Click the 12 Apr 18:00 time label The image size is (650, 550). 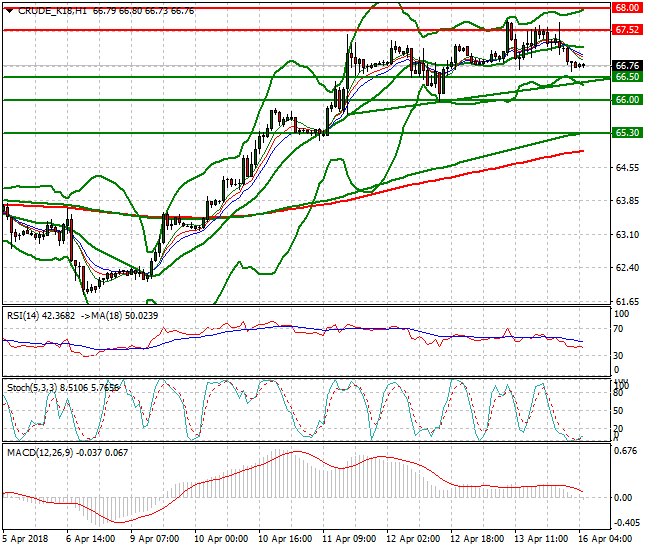pos(477,539)
